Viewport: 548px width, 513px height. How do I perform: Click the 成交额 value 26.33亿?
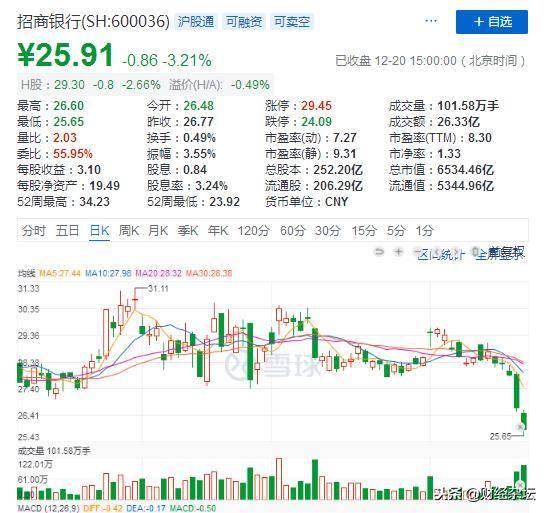pyautogui.click(x=459, y=122)
